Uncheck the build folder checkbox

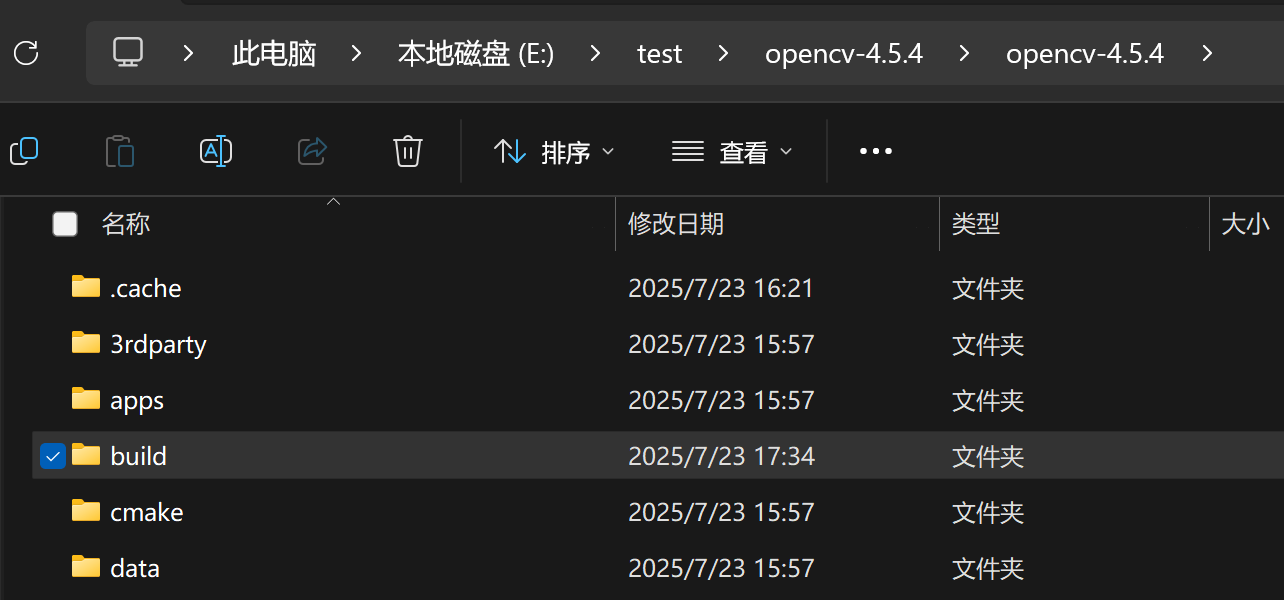pos(52,456)
